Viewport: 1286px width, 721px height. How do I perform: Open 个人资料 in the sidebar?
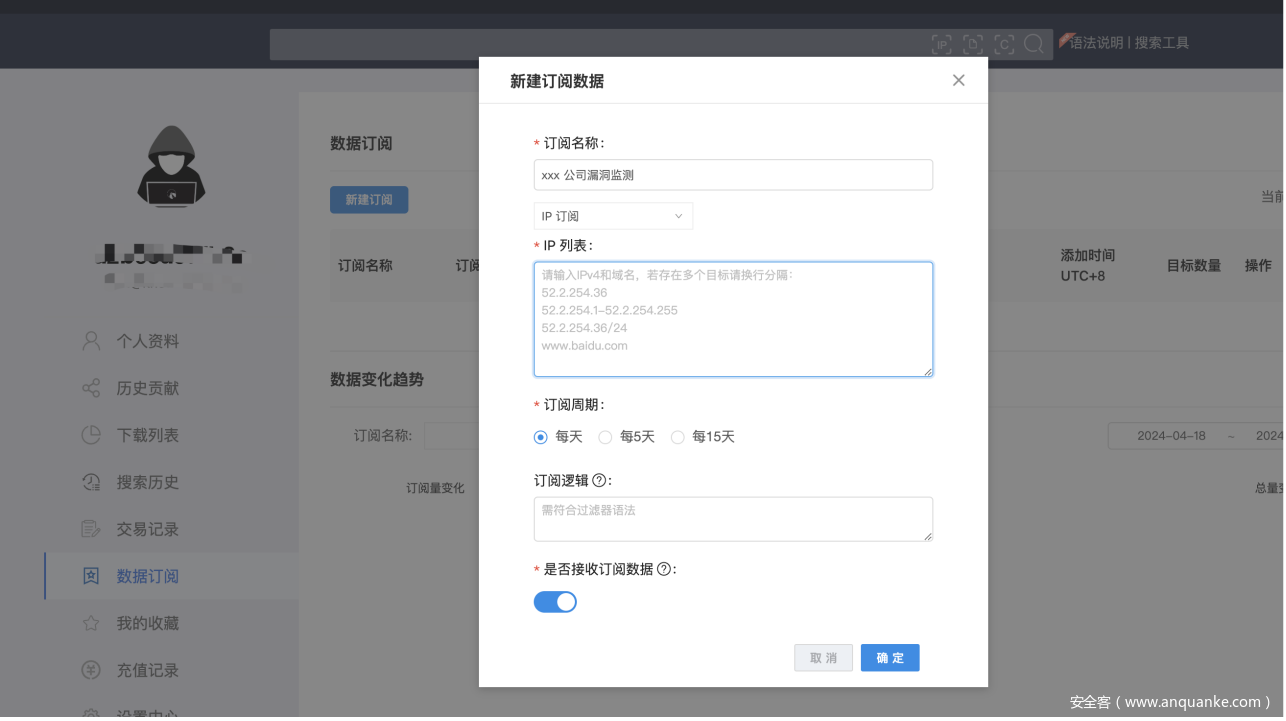[147, 341]
